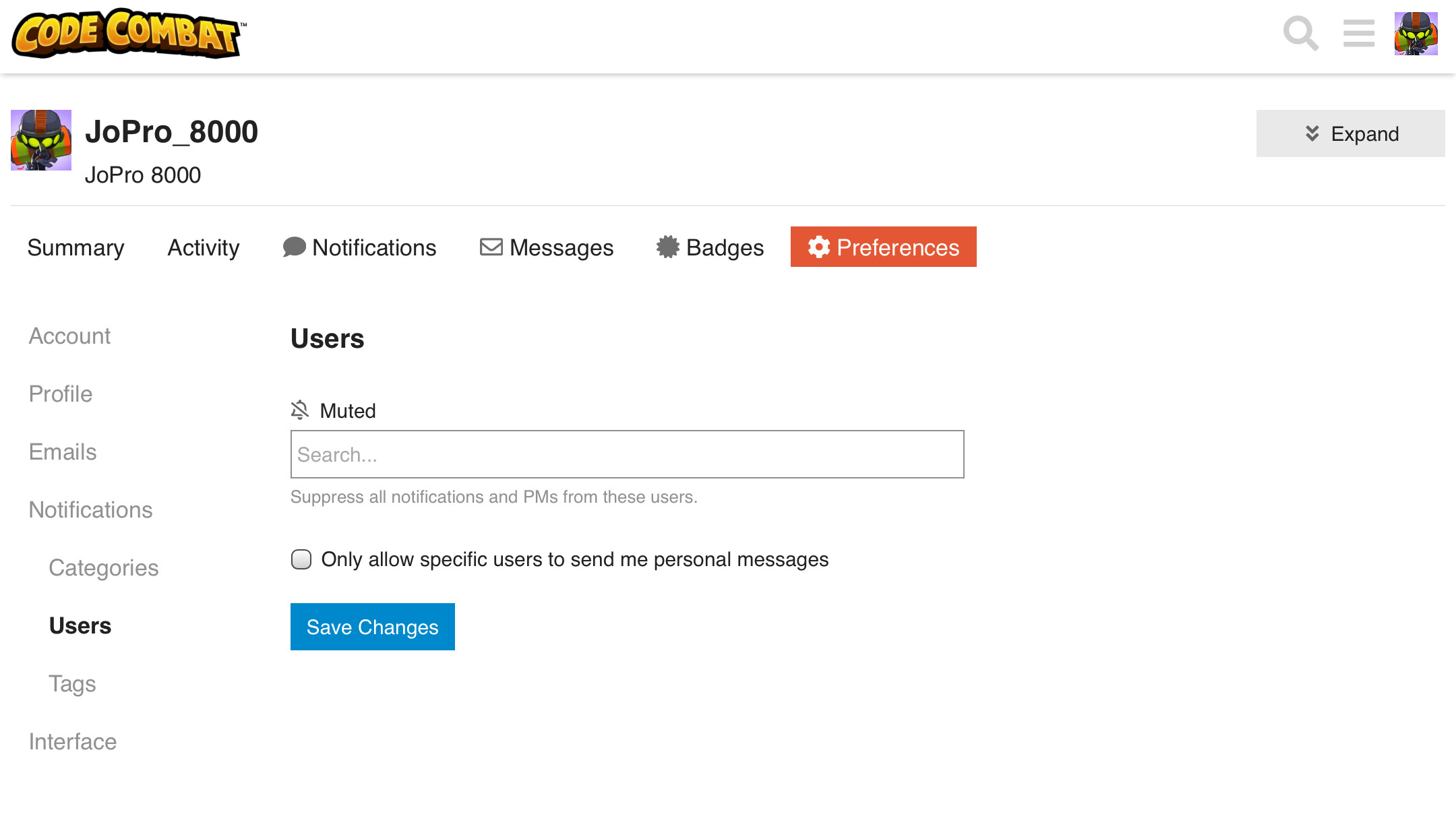The height and width of the screenshot is (837, 1456).
Task: Click the Save Changes button
Action: click(x=372, y=627)
